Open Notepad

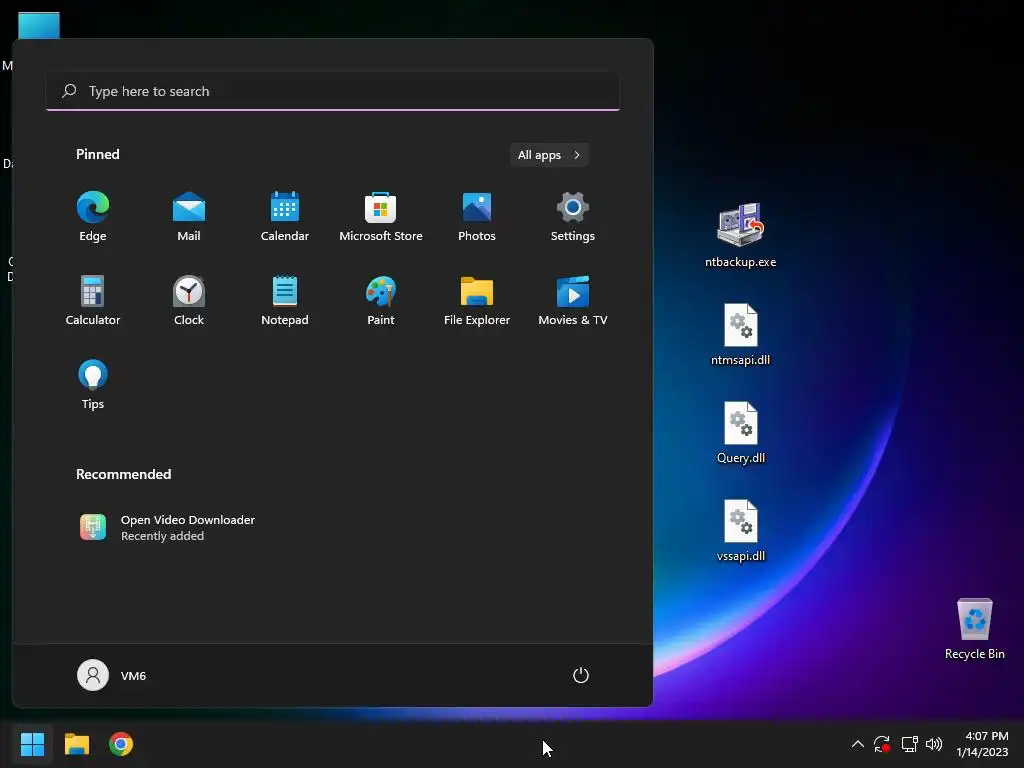(x=285, y=300)
